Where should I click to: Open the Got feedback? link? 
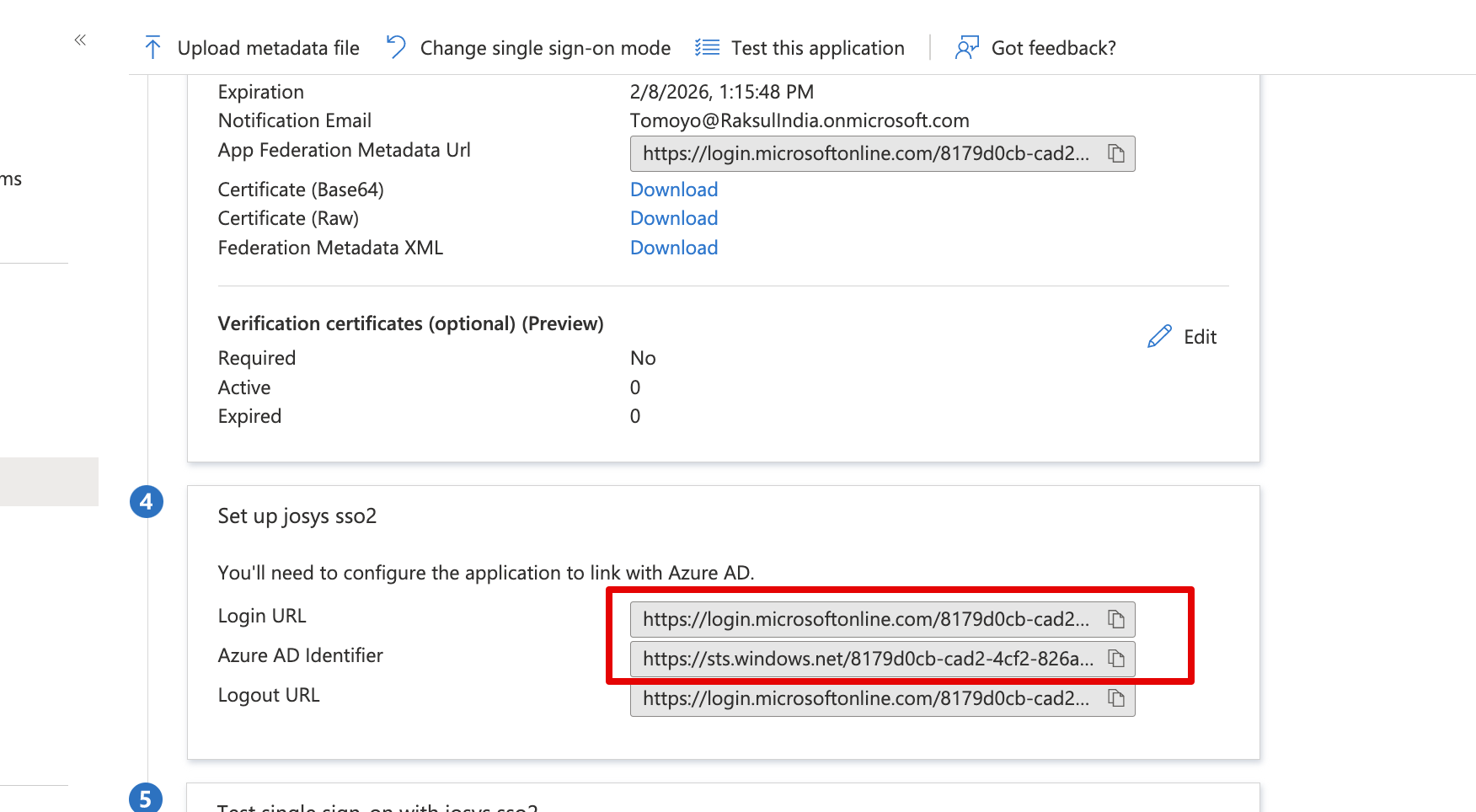[1053, 48]
